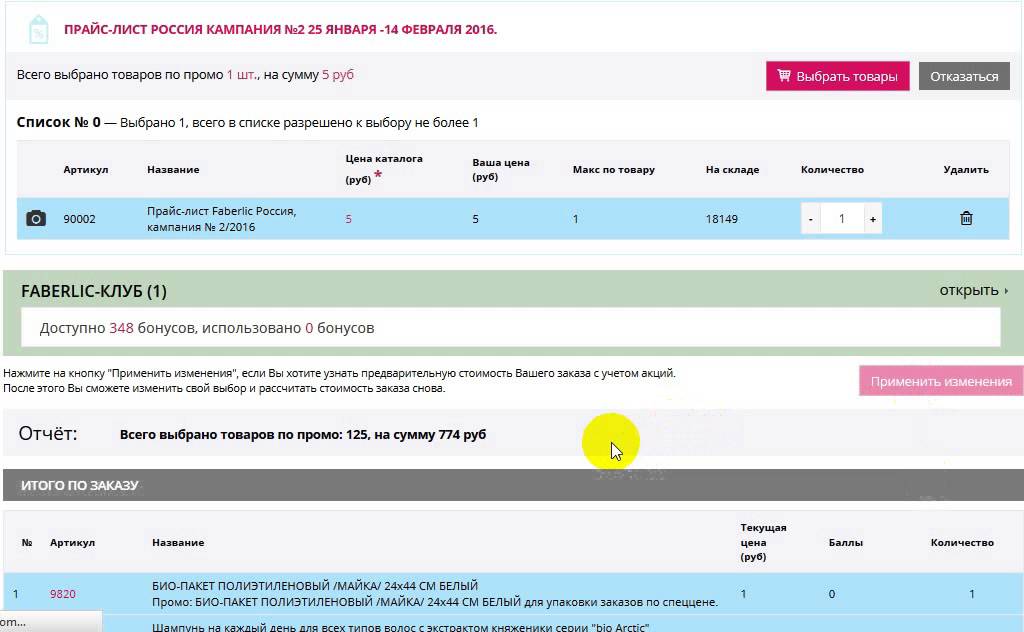Click the product name Прайс-лист Faberlic Россия
Image resolution: width=1024 pixels, height=632 pixels.
[221, 219]
